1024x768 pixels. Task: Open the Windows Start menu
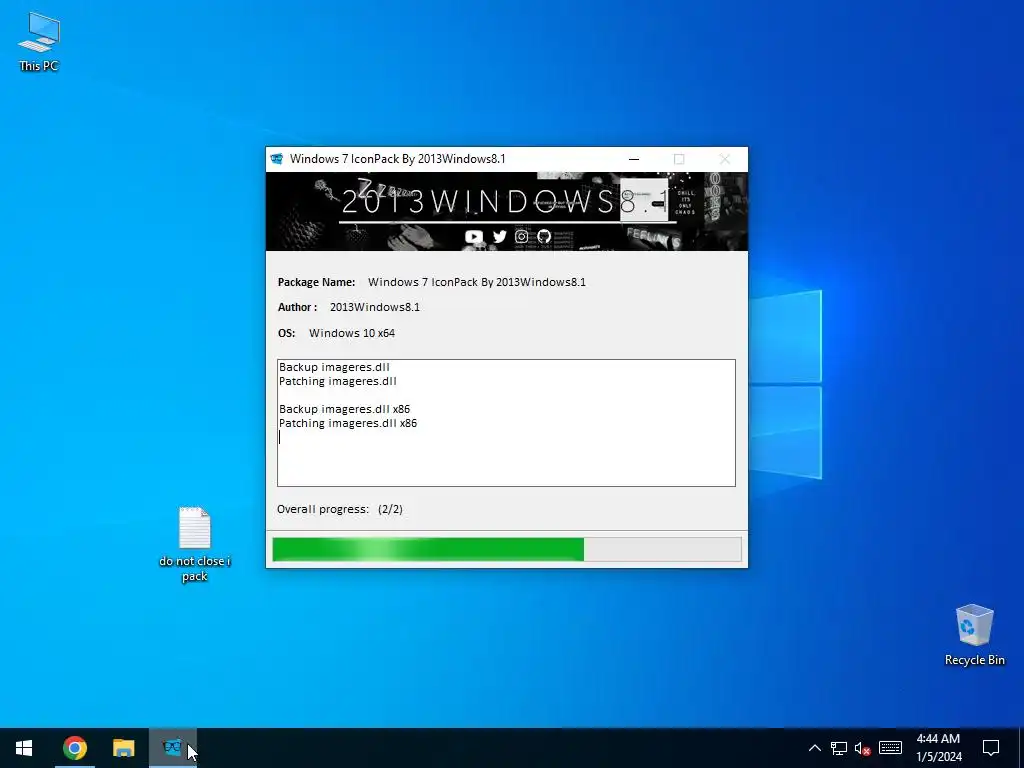click(x=24, y=748)
